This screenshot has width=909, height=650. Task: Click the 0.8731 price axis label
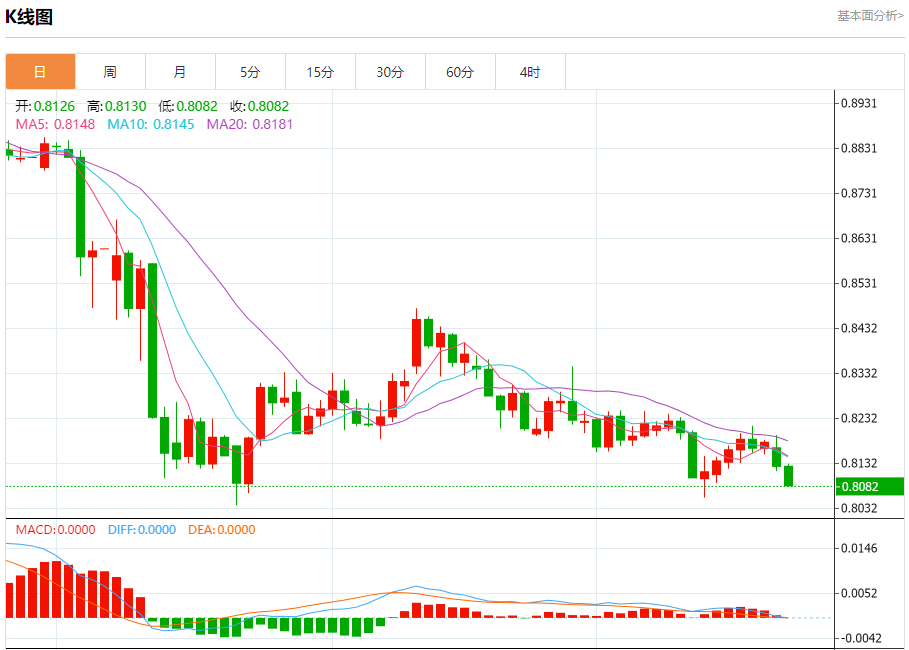pyautogui.click(x=859, y=193)
